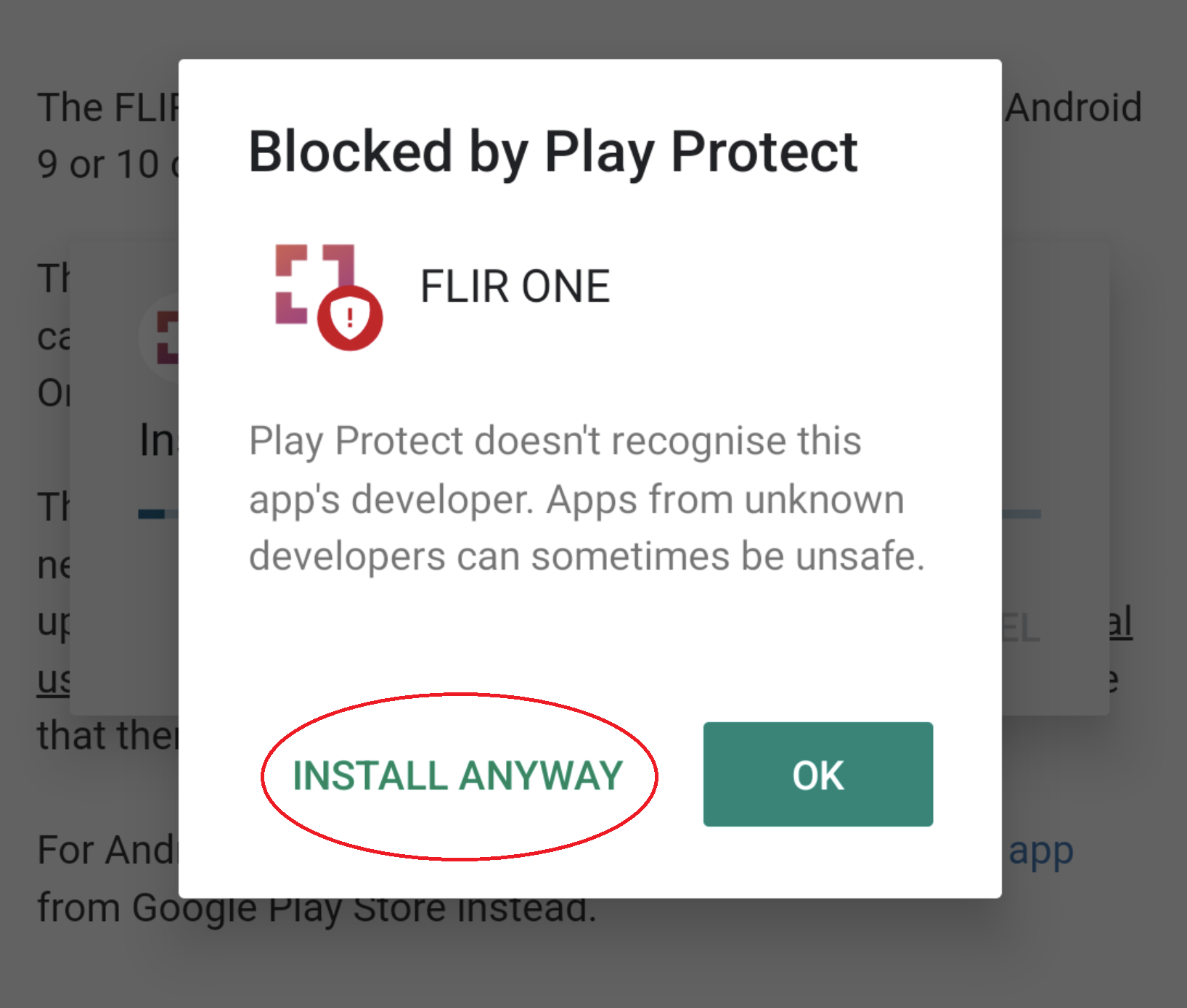The image size is (1187, 1008).
Task: Select the Blocked by Play Protect title
Action: tap(553, 152)
